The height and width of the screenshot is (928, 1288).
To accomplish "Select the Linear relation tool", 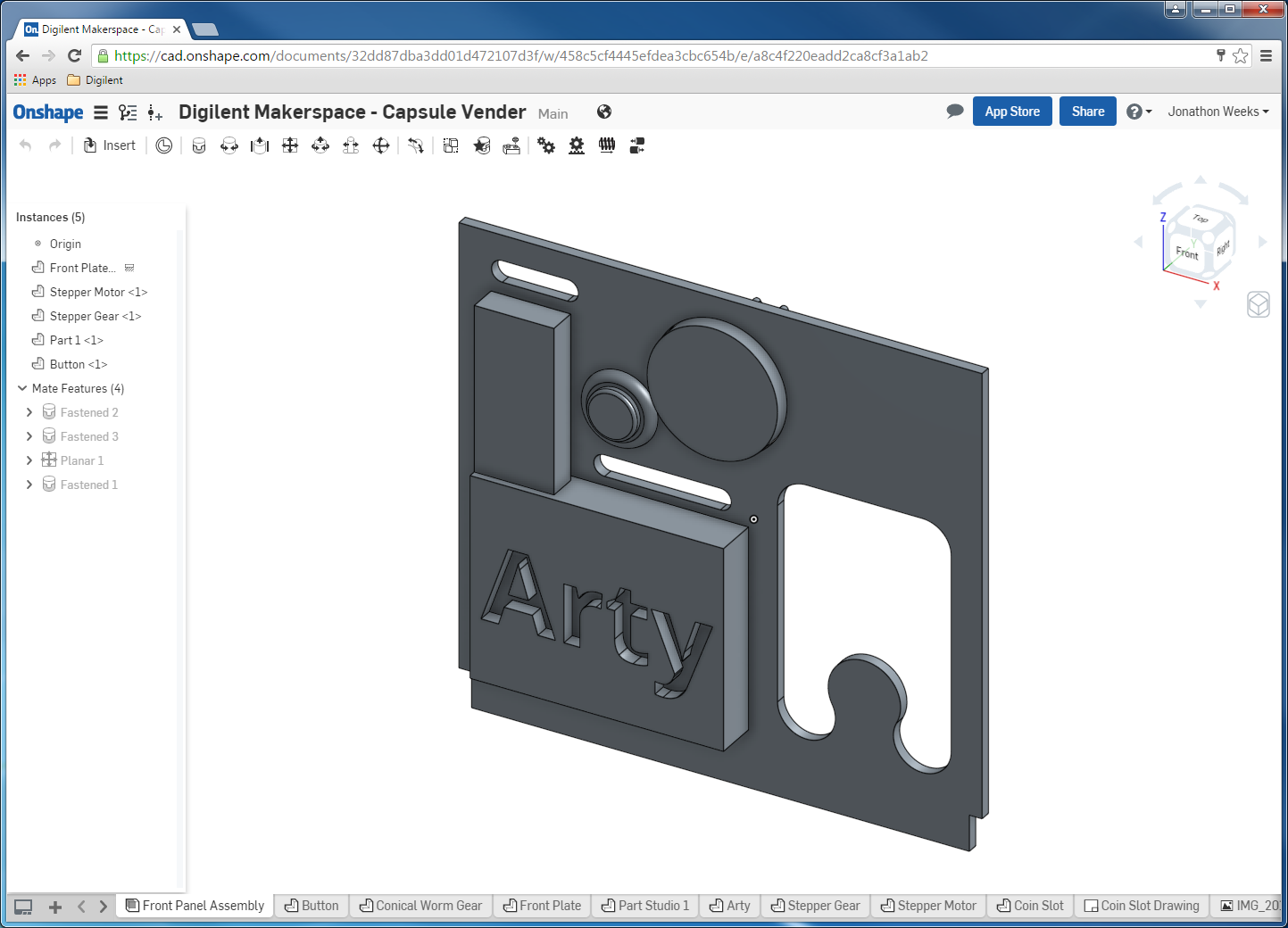I will (x=637, y=145).
